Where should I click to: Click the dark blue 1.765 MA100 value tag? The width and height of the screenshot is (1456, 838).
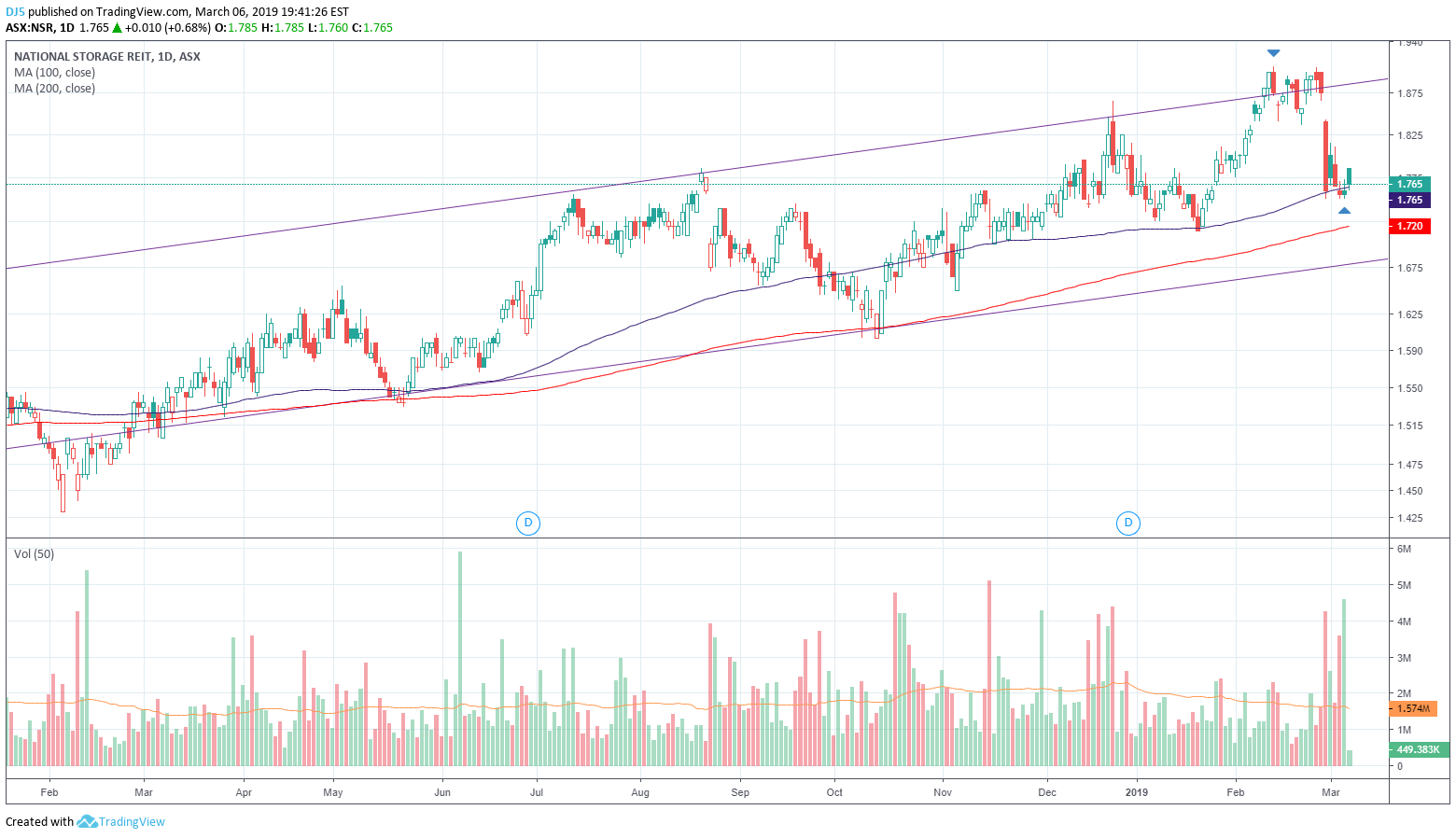pos(1409,200)
